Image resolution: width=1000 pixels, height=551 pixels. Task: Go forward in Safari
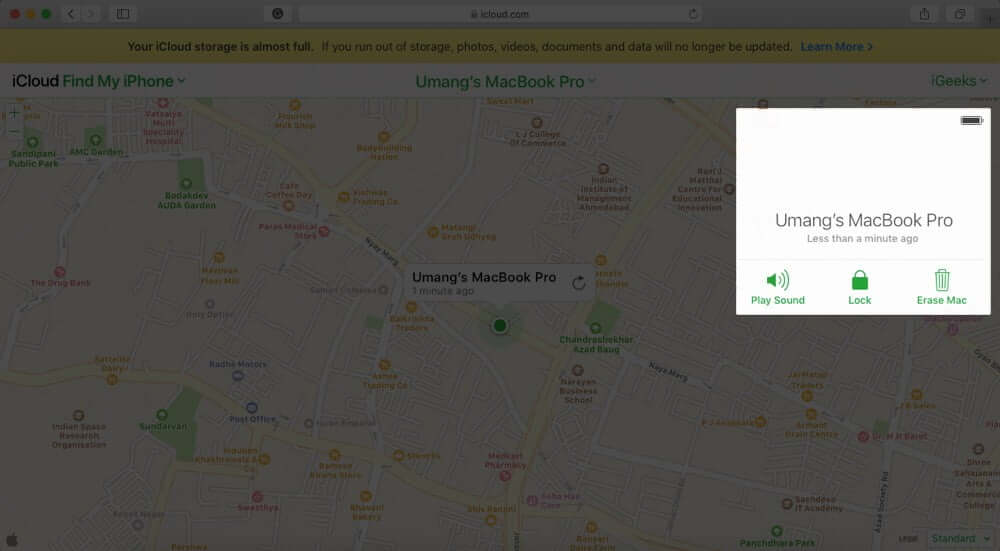pyautogui.click(x=91, y=13)
